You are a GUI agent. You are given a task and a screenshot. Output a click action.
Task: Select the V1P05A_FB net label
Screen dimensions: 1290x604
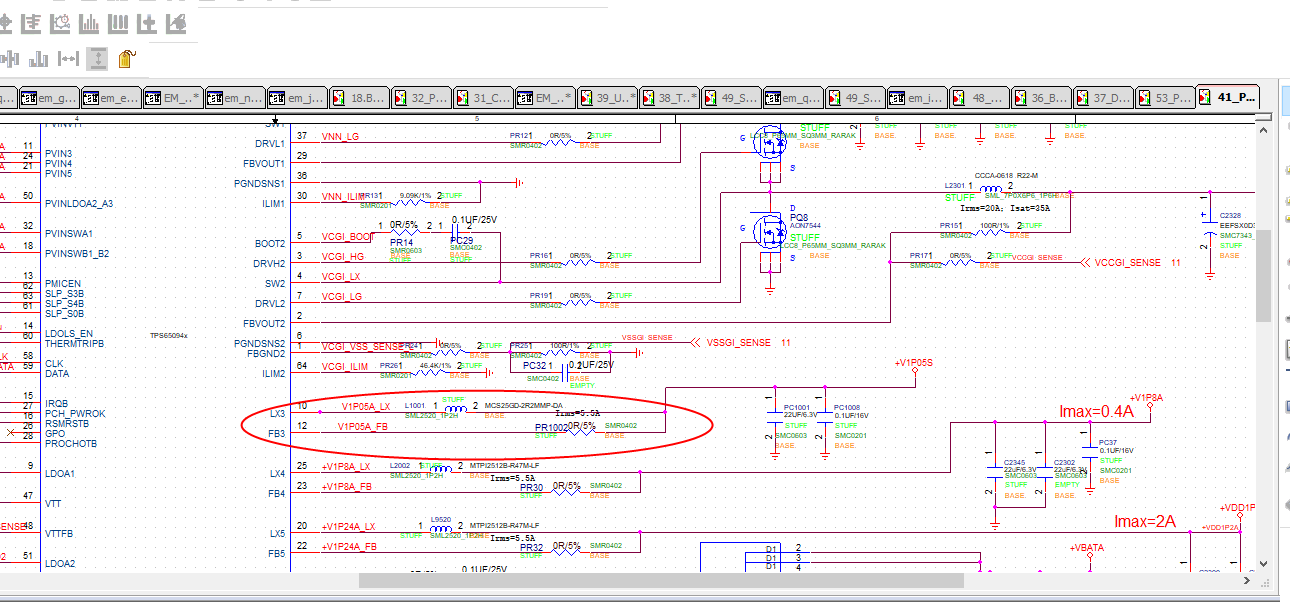pyautogui.click(x=364, y=427)
